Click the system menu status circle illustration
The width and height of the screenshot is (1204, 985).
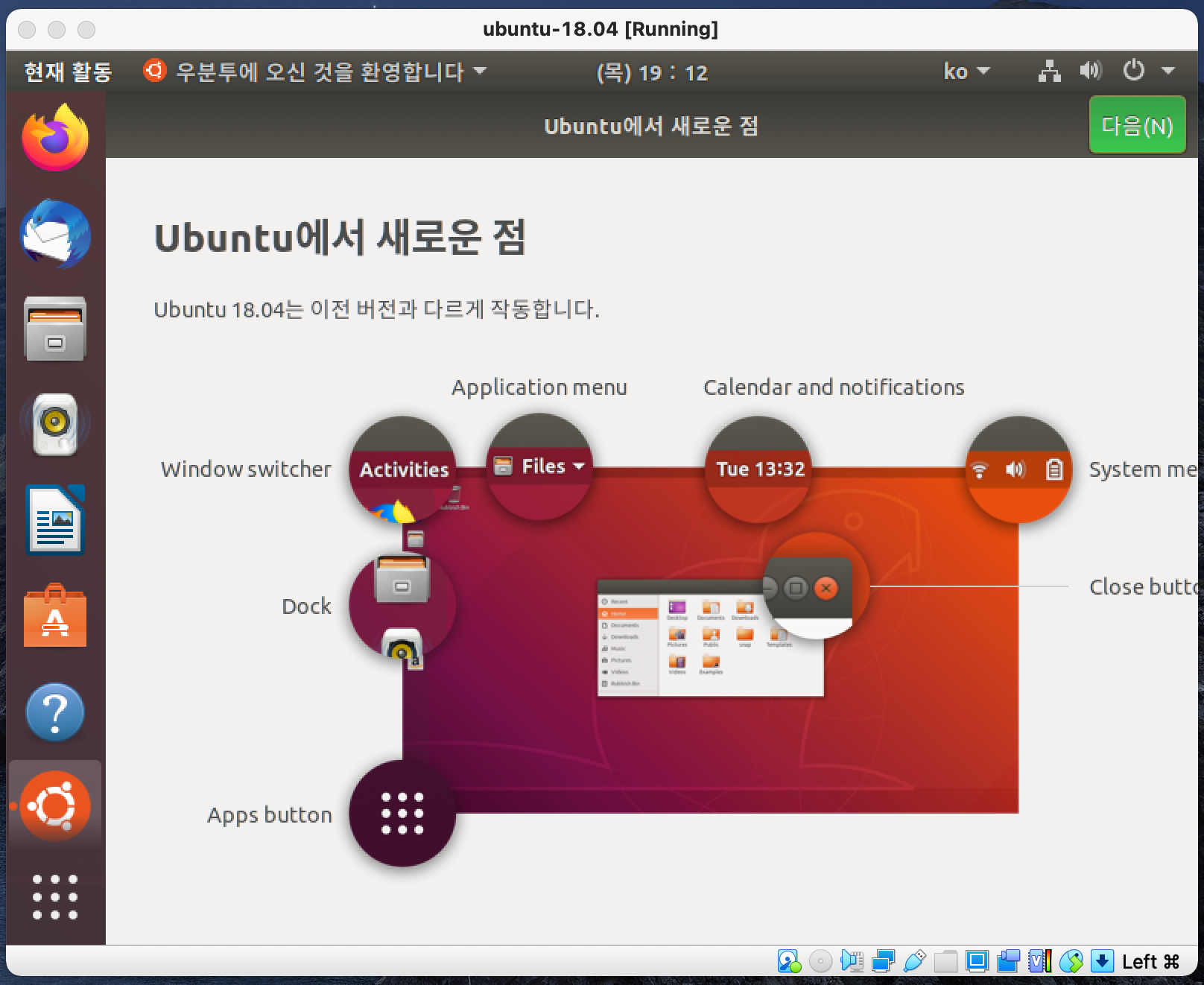[x=1018, y=469]
